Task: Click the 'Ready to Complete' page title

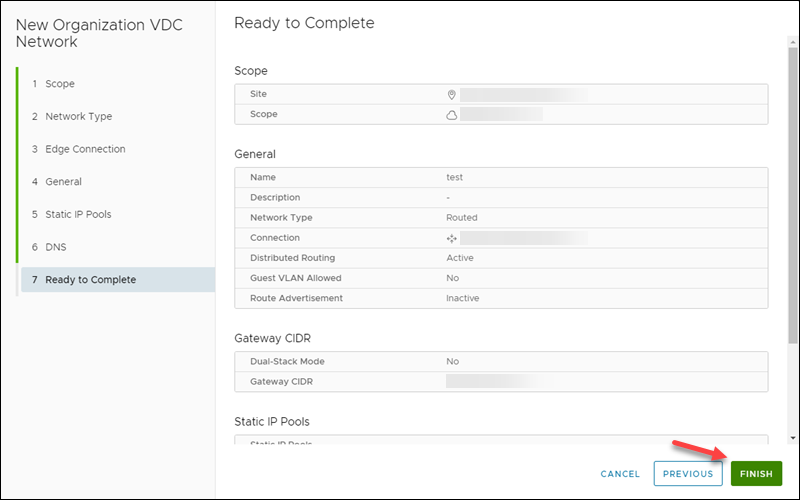Action: (x=304, y=23)
